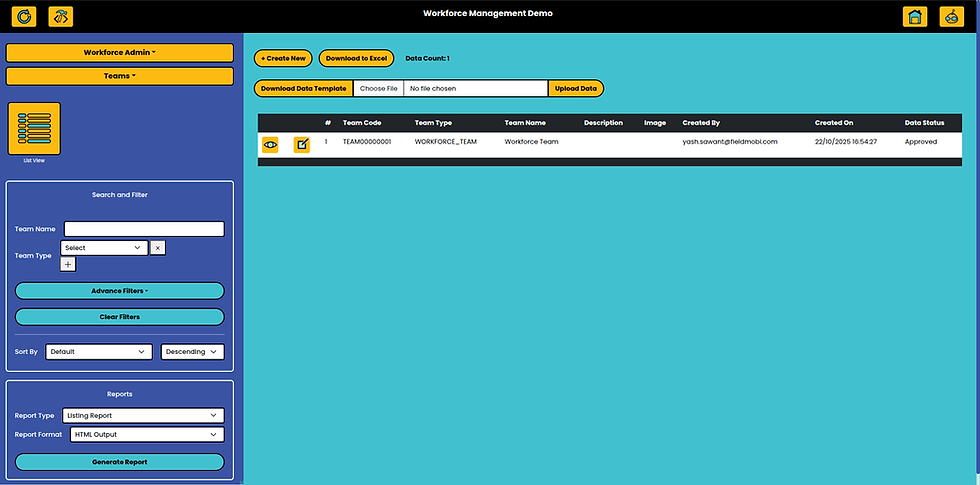Click the Upload Data button

(576, 88)
